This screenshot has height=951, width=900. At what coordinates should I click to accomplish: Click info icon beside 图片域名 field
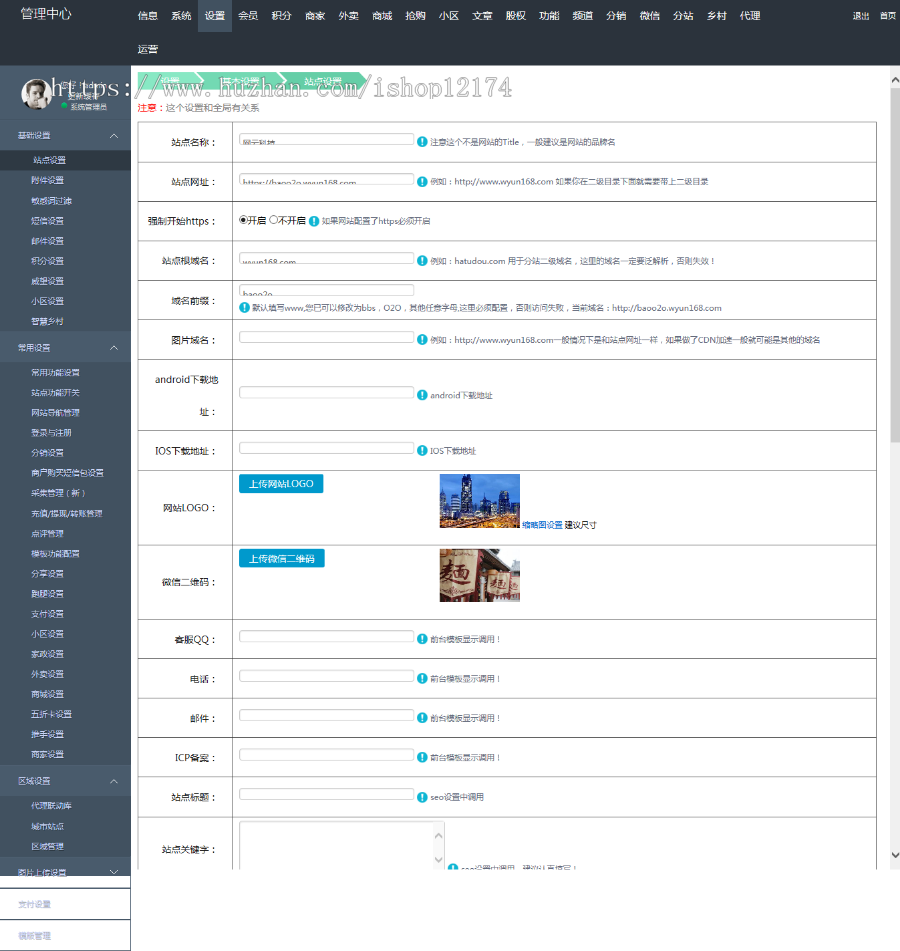(422, 340)
